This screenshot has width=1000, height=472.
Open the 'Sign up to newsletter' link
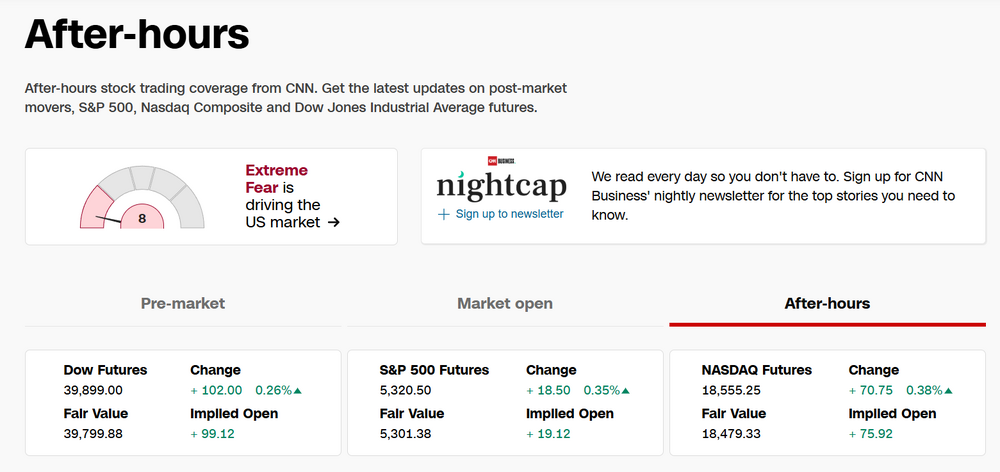(x=509, y=214)
